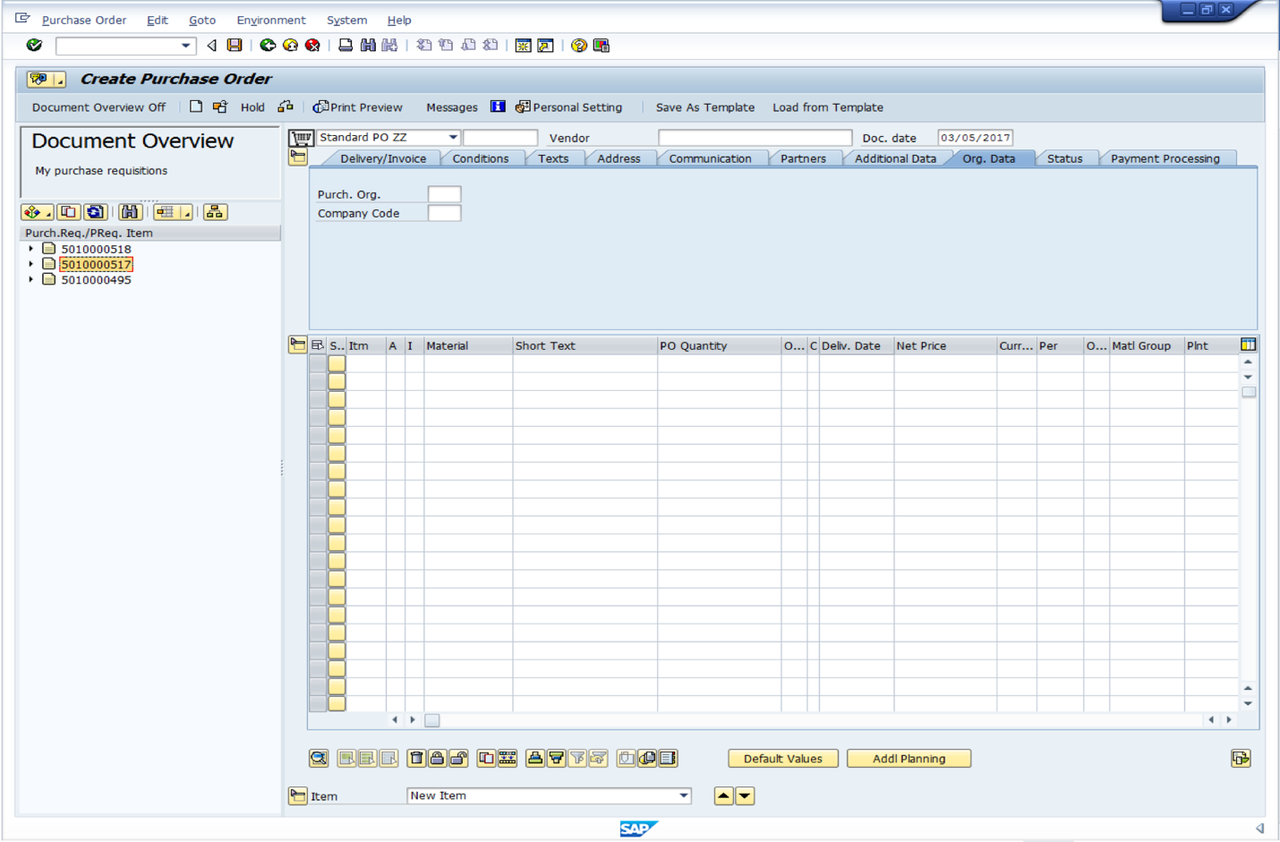Collapse the header section toggle icon
The image size is (1280, 842).
click(x=298, y=157)
